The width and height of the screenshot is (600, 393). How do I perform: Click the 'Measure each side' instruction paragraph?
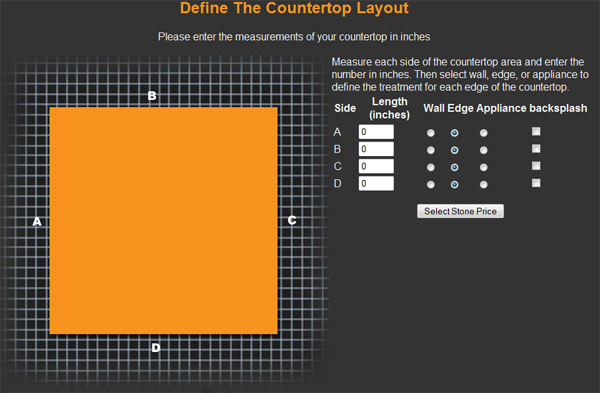[x=460, y=75]
